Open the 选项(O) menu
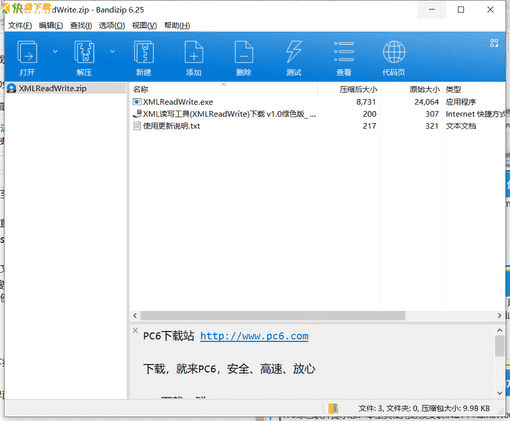The image size is (510, 421). click(x=112, y=25)
